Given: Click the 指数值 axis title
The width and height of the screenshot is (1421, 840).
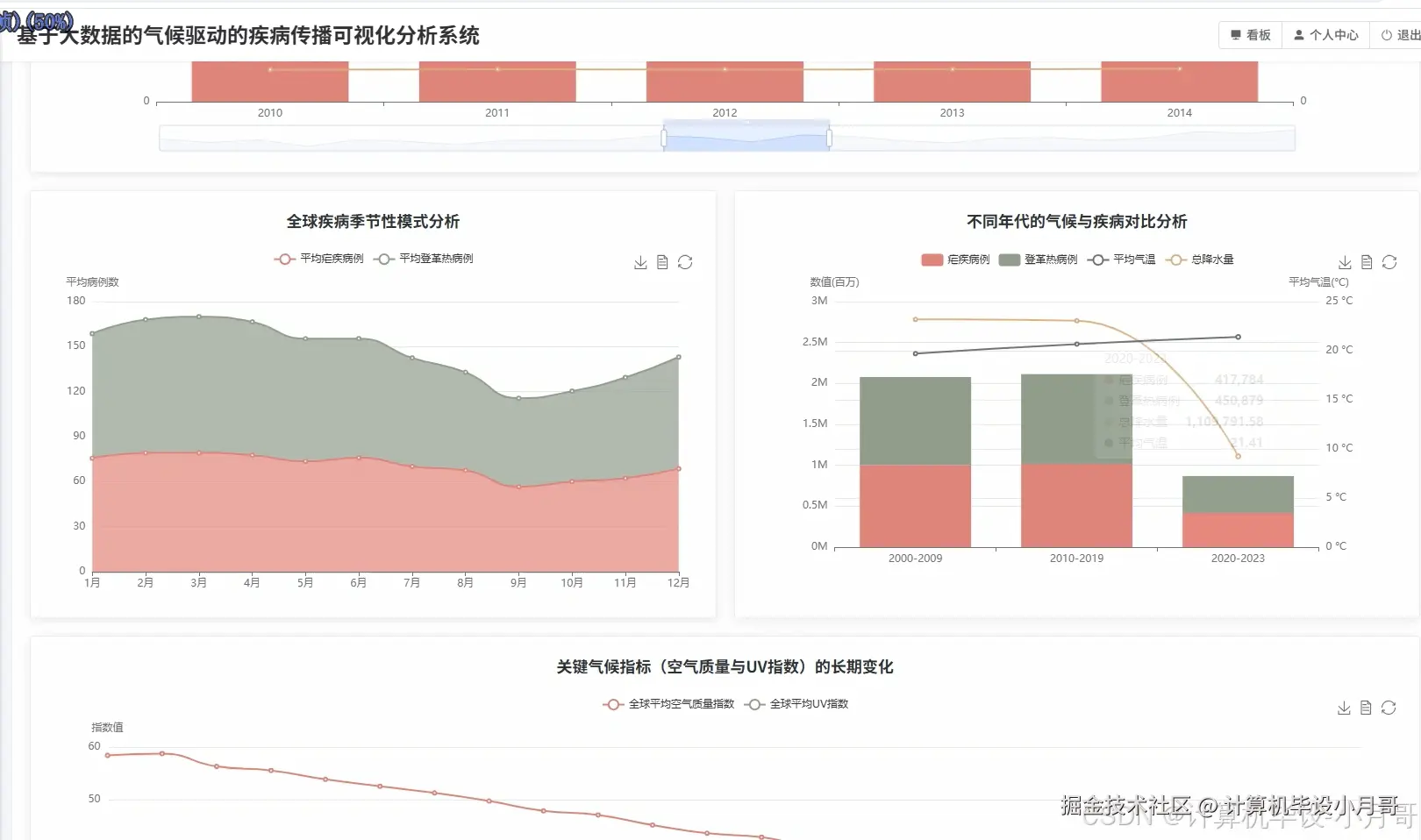Looking at the screenshot, I should tap(107, 728).
